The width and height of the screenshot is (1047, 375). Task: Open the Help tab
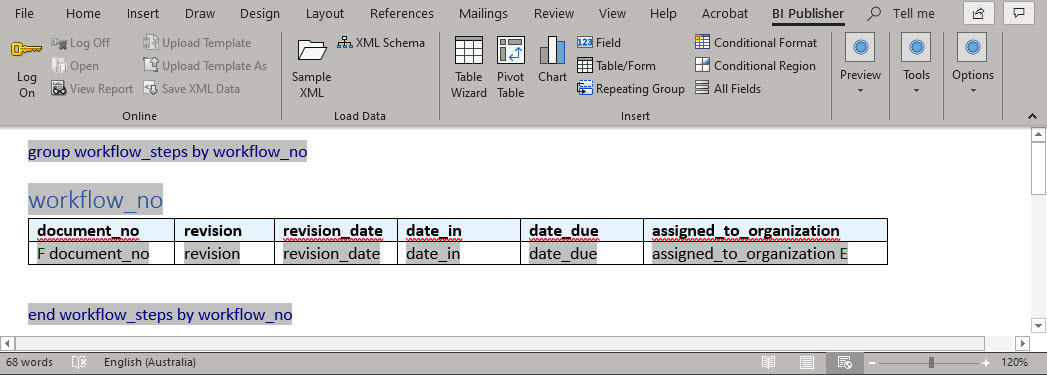click(x=663, y=13)
